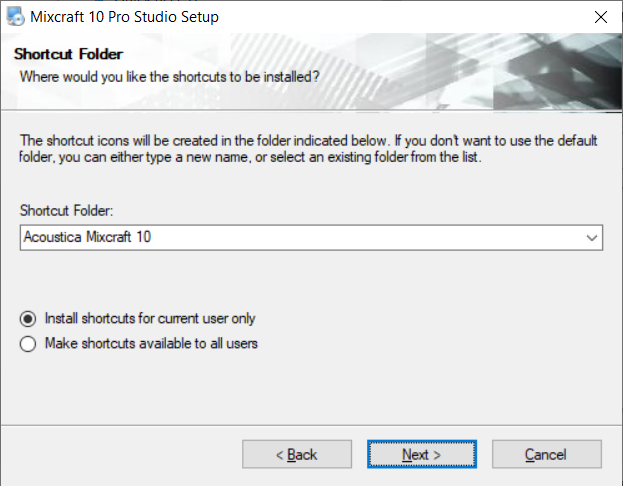This screenshot has height=486, width=623.
Task: Click the "Mixcraft 10 Pro Studio Setup" title text
Action: point(127,17)
